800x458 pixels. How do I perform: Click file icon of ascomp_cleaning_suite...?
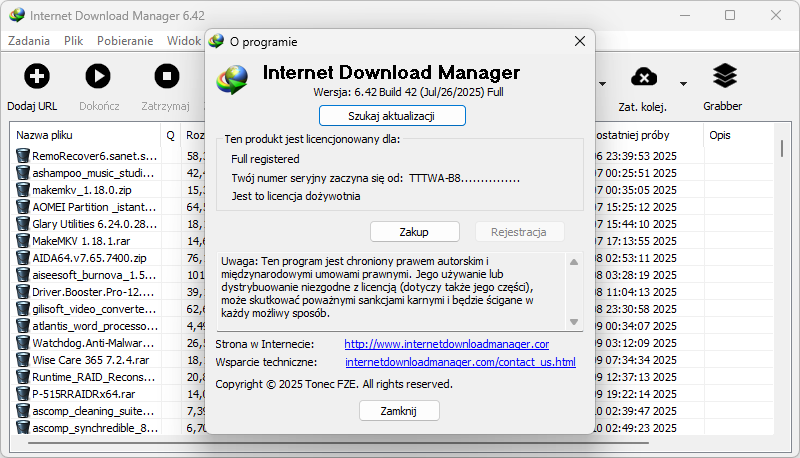tap(22, 411)
